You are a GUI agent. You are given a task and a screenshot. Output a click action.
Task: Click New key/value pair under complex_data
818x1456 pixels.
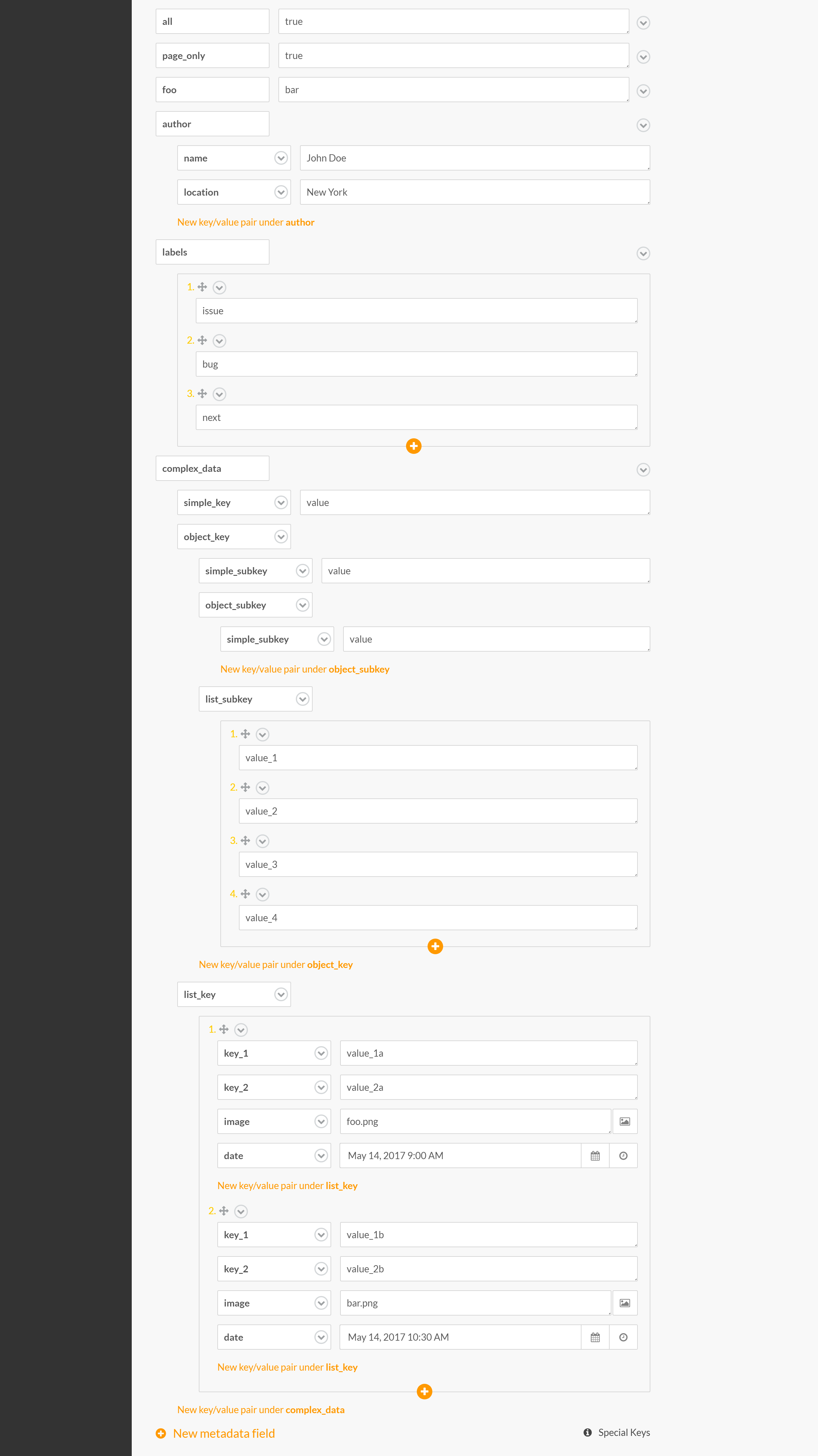pos(260,1410)
